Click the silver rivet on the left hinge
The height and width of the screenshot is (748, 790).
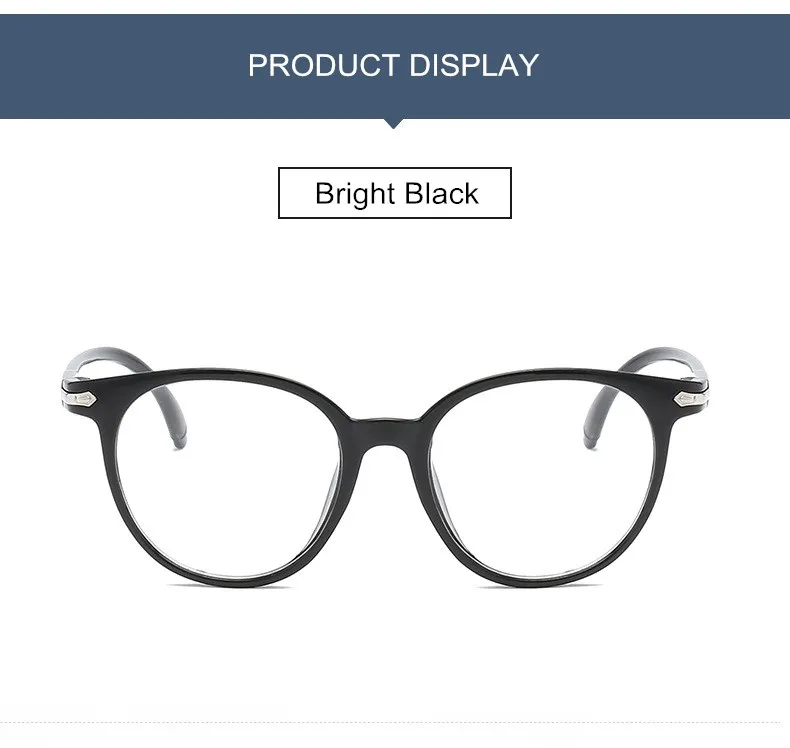coord(82,400)
